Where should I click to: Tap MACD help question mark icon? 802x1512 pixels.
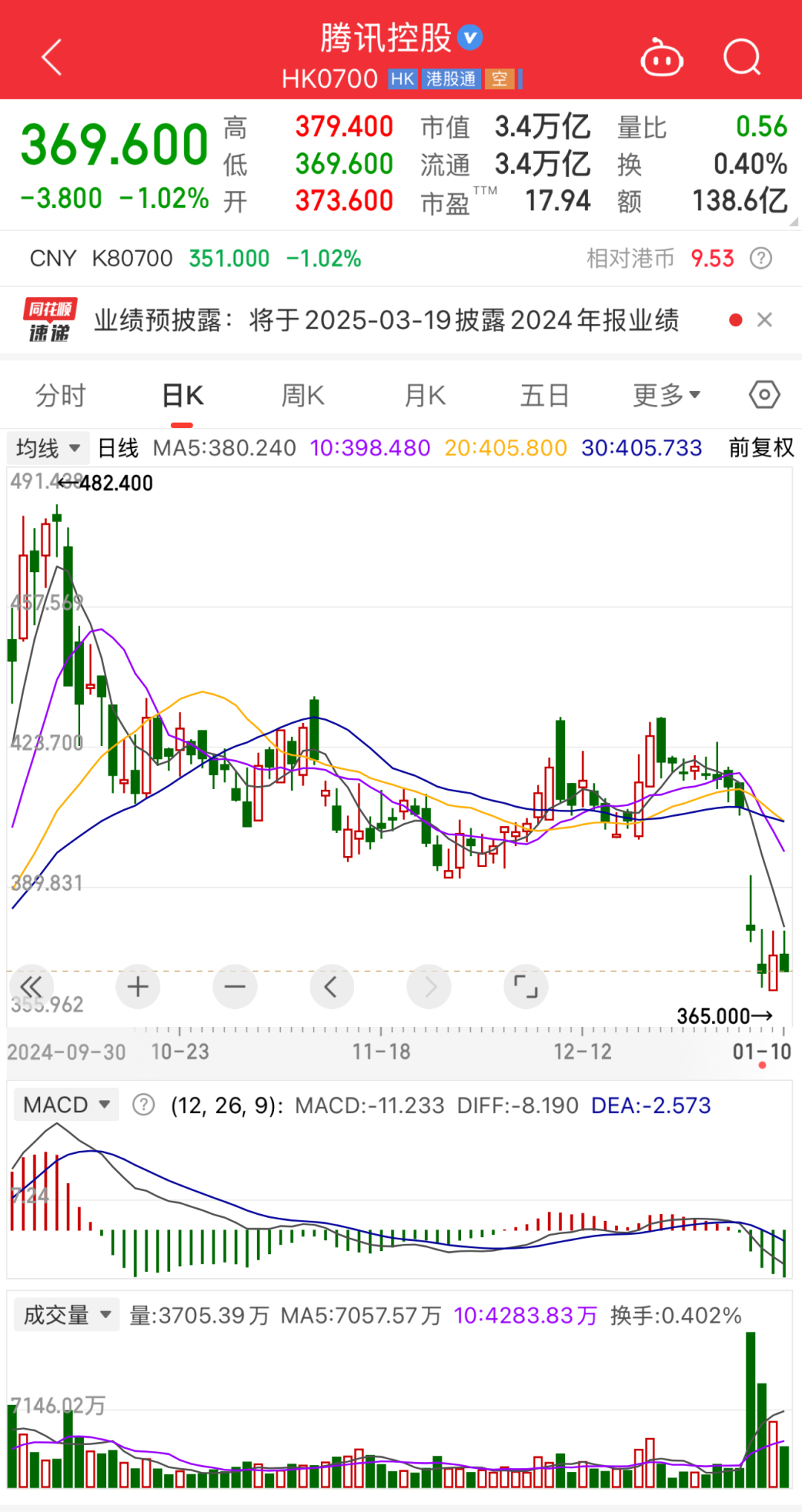143,1105
